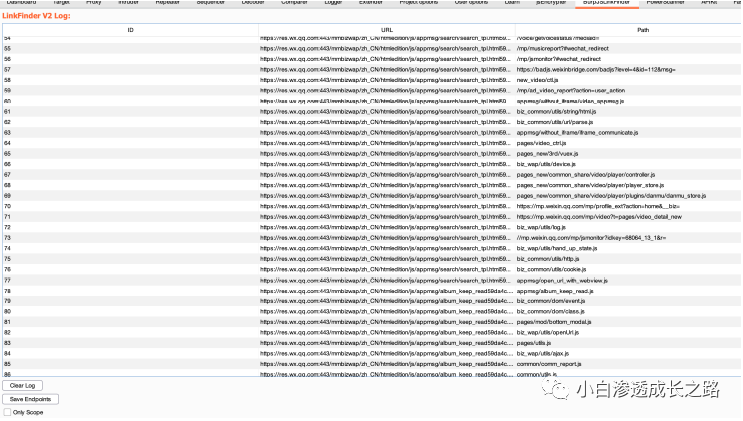Click the Save Endpoints button
The image size is (743, 421).
point(30,399)
